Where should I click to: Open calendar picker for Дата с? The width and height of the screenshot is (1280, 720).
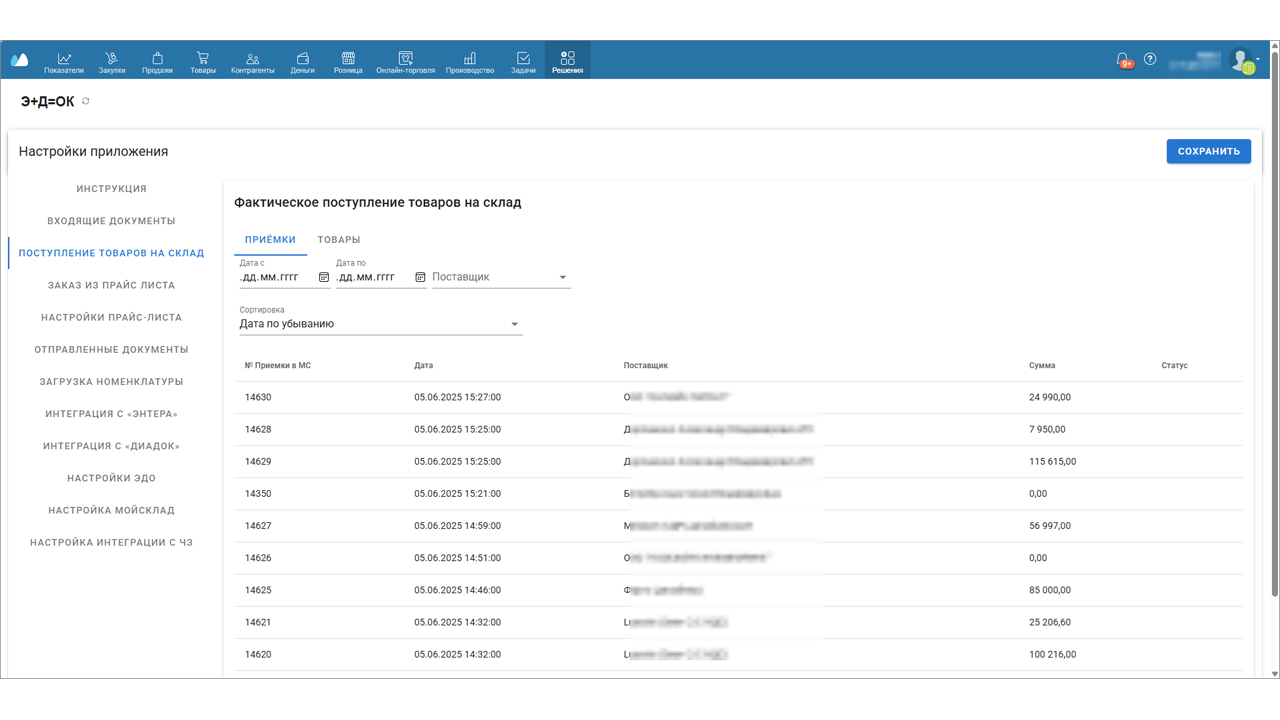coord(324,277)
